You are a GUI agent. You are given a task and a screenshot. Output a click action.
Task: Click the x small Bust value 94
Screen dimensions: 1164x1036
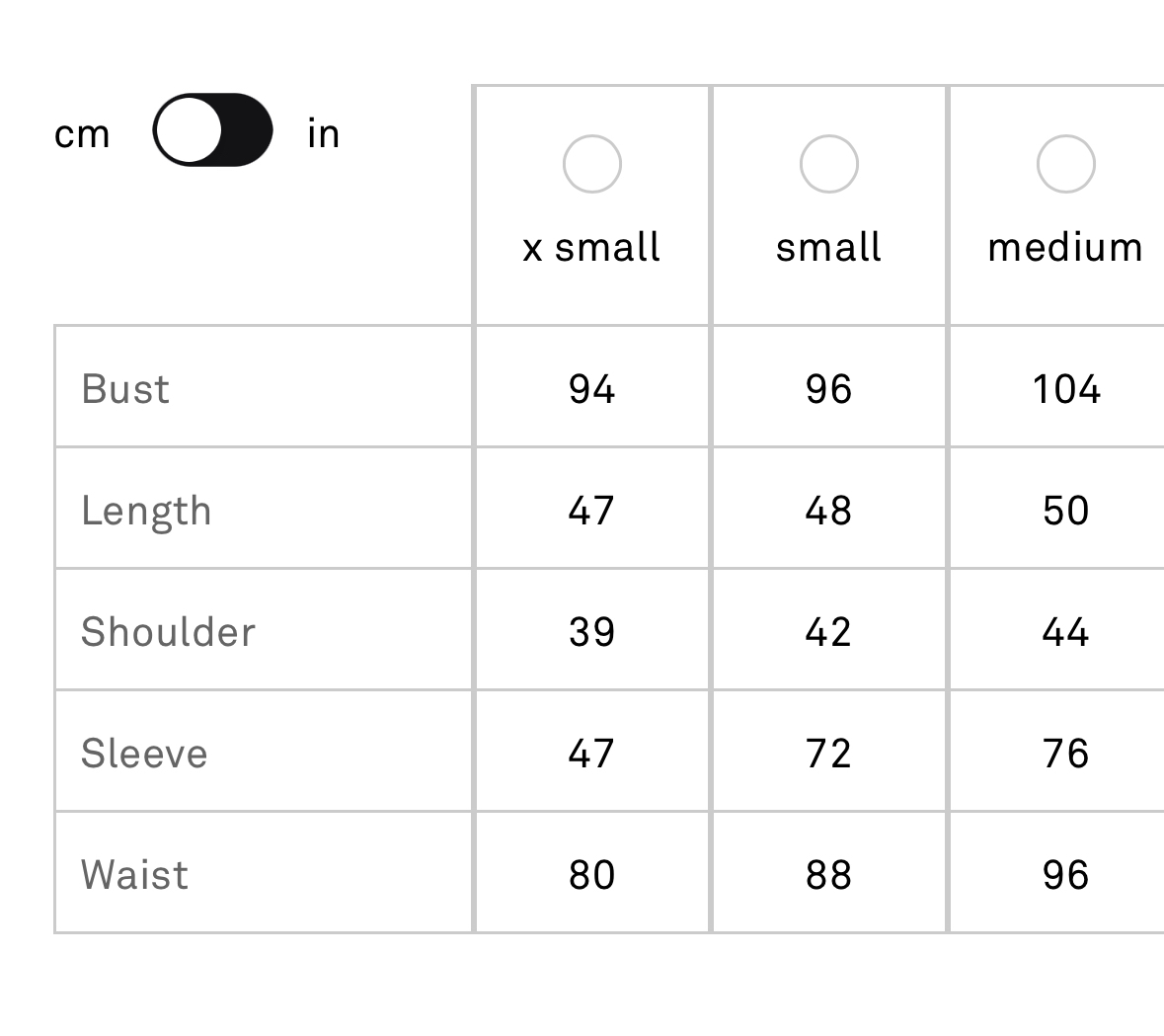click(591, 389)
